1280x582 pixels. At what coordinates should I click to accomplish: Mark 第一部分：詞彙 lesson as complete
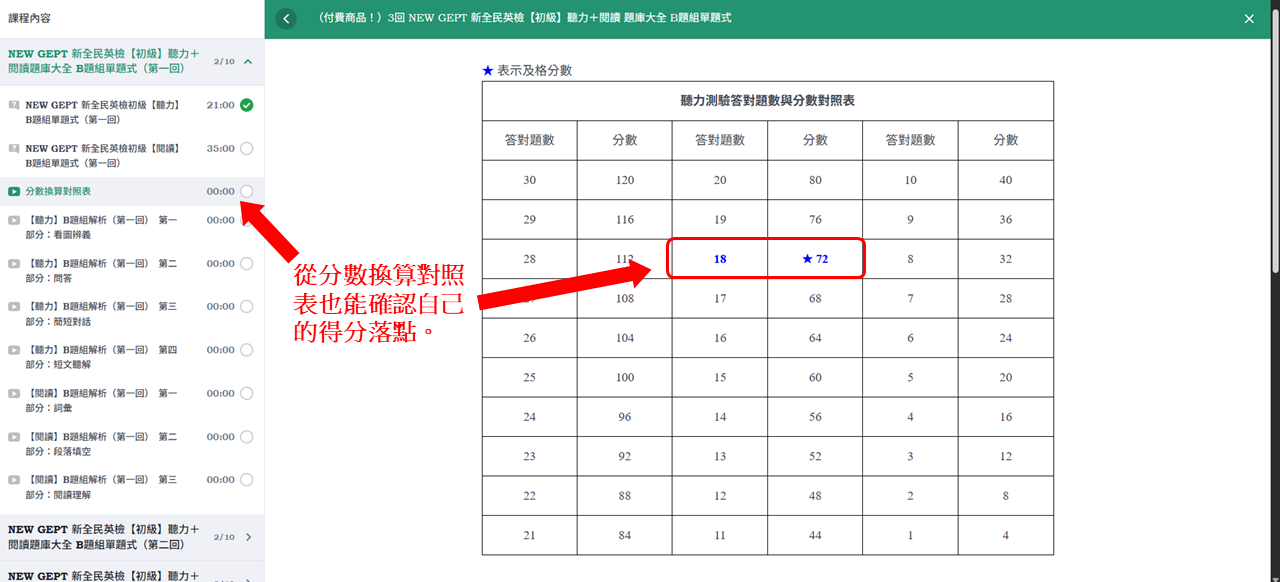pyautogui.click(x=246, y=394)
